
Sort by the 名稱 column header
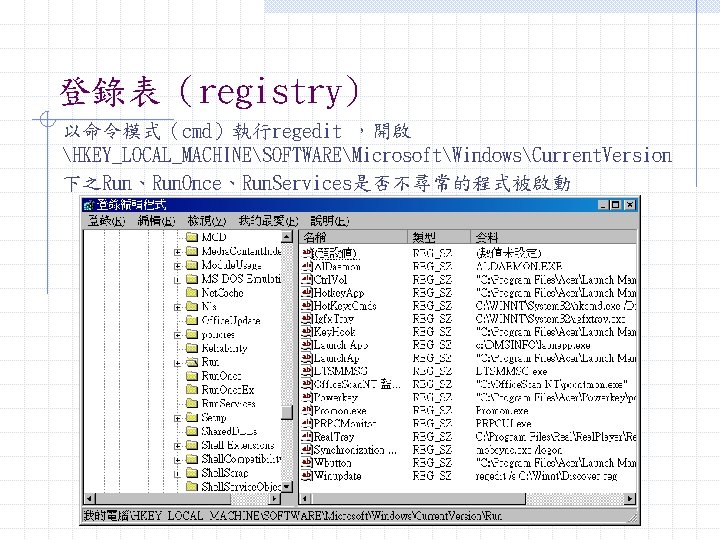(x=353, y=237)
